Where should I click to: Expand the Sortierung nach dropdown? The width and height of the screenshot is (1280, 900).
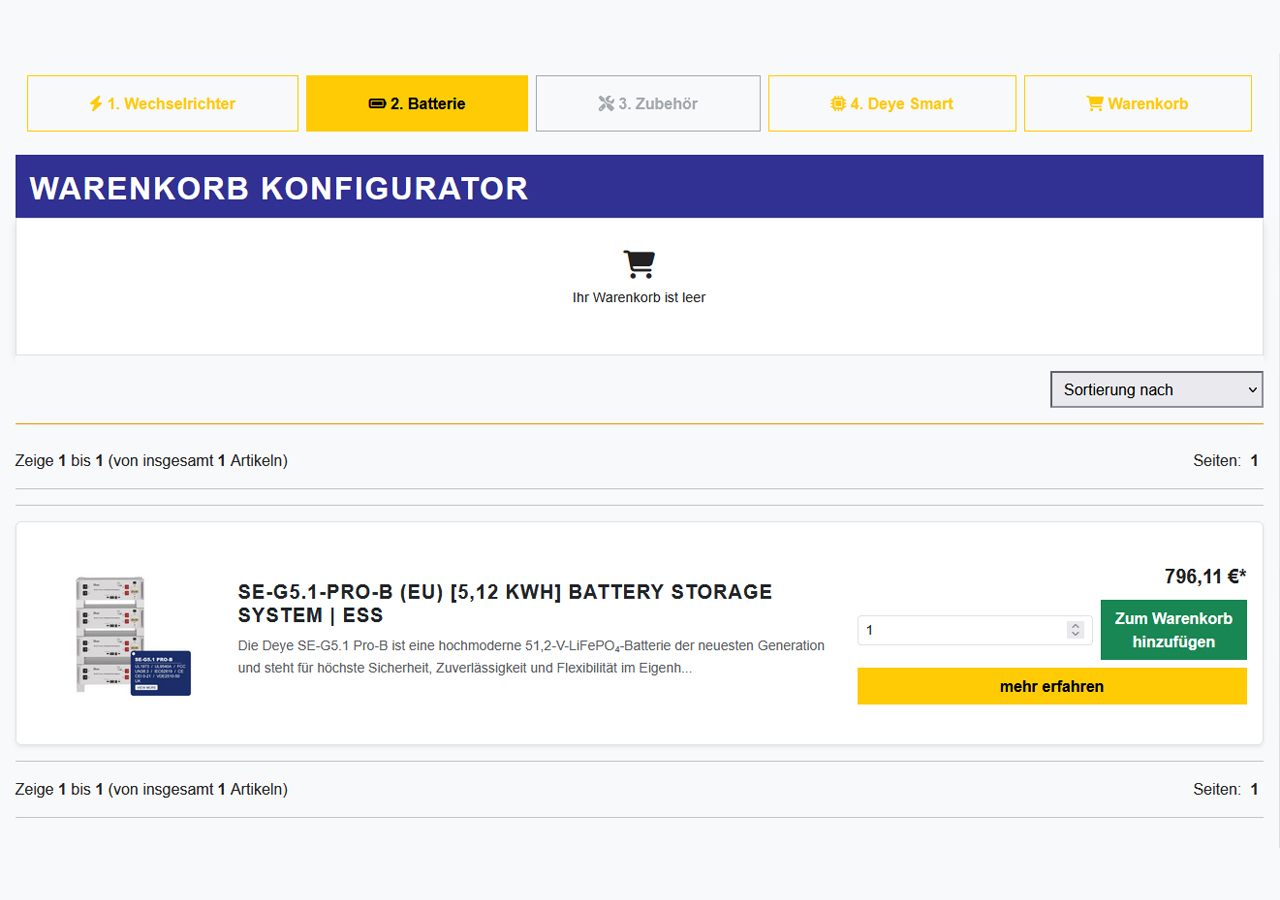click(x=1156, y=390)
